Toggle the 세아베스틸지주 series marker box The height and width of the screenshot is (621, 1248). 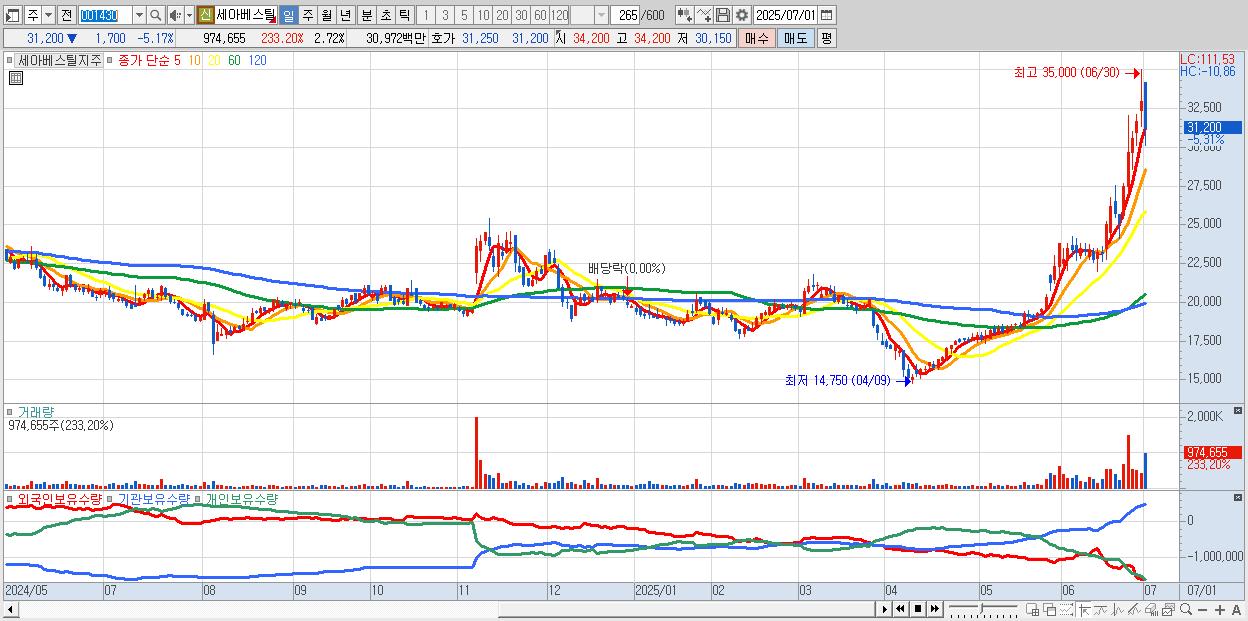(x=11, y=60)
